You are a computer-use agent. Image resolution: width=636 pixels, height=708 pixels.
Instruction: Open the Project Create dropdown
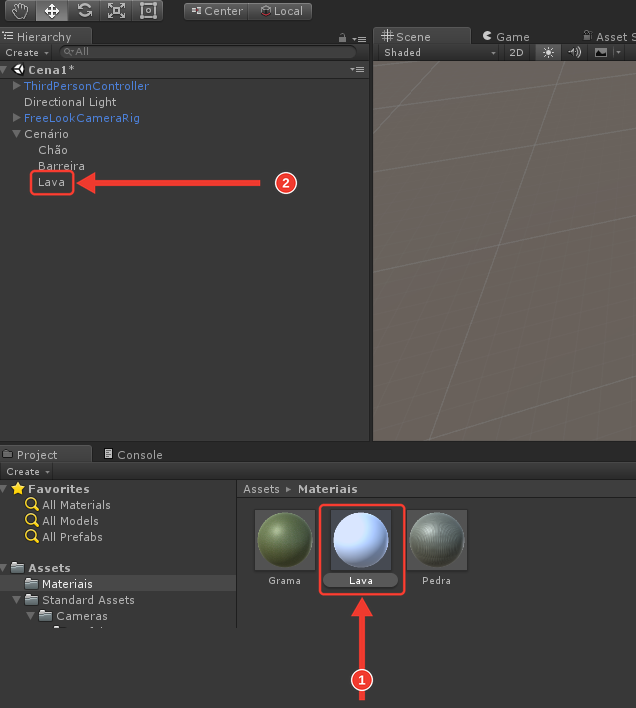(27, 472)
